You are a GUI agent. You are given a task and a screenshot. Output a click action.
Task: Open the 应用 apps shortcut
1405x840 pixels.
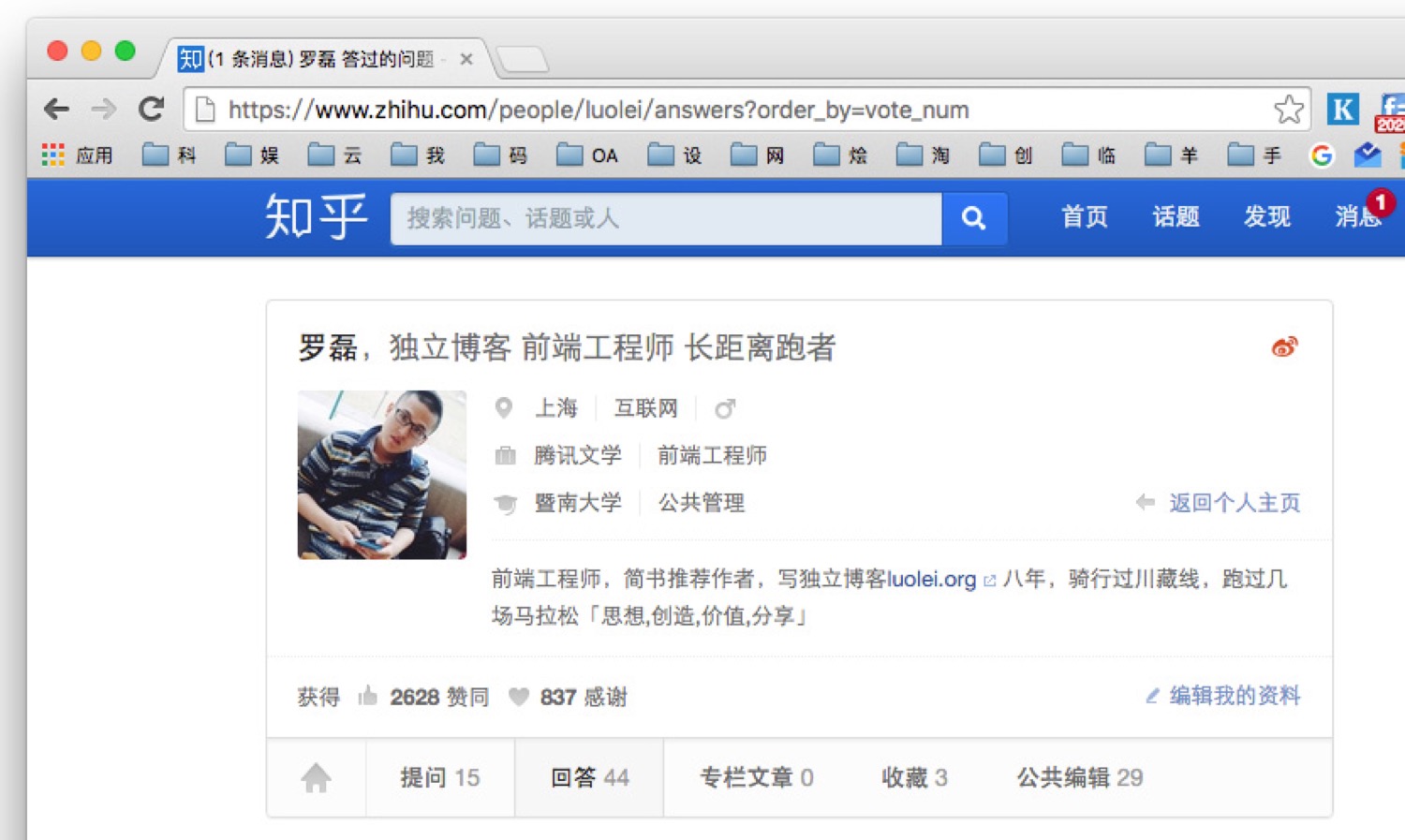(78, 155)
